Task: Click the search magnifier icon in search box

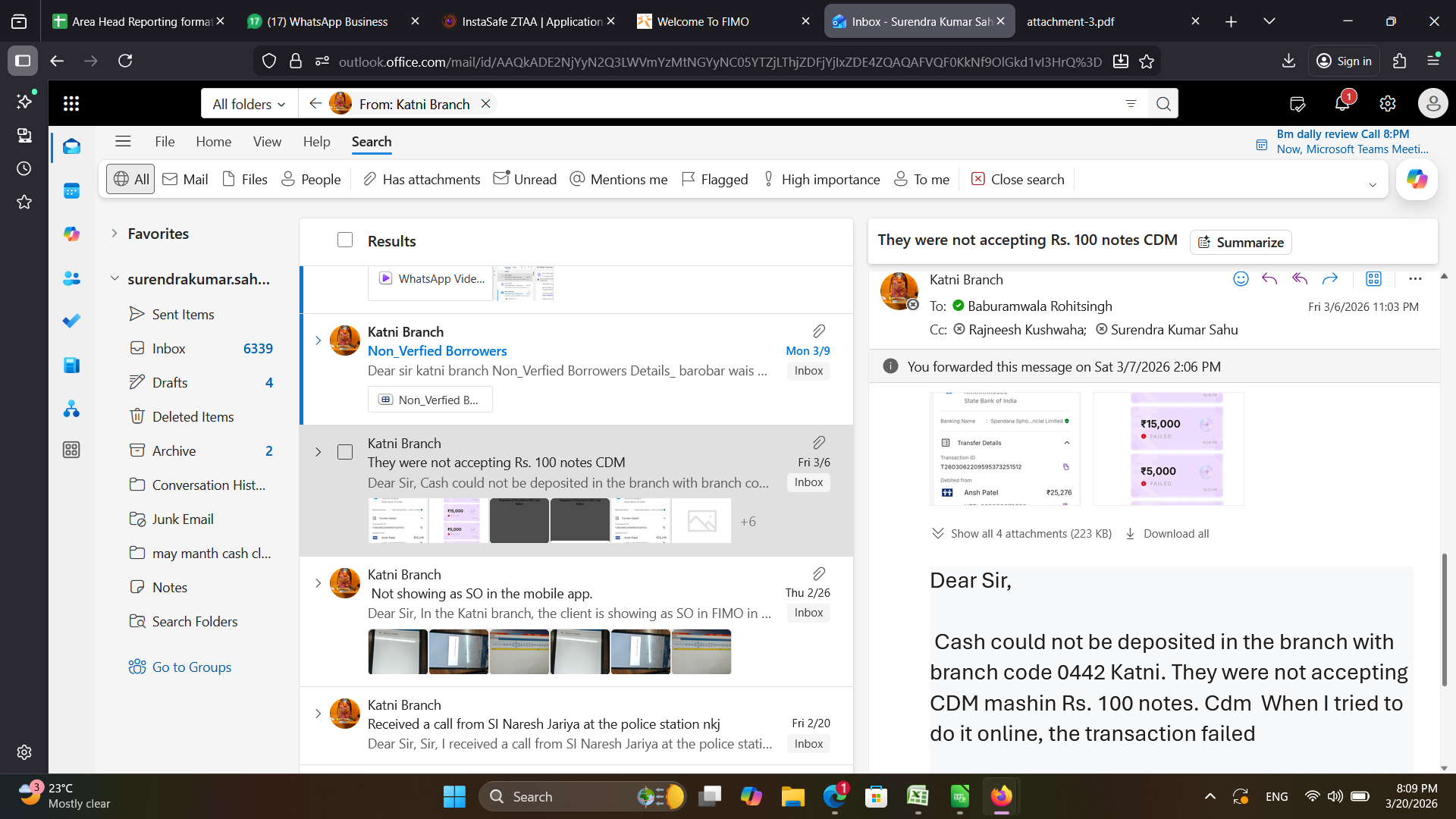Action: pyautogui.click(x=1163, y=104)
